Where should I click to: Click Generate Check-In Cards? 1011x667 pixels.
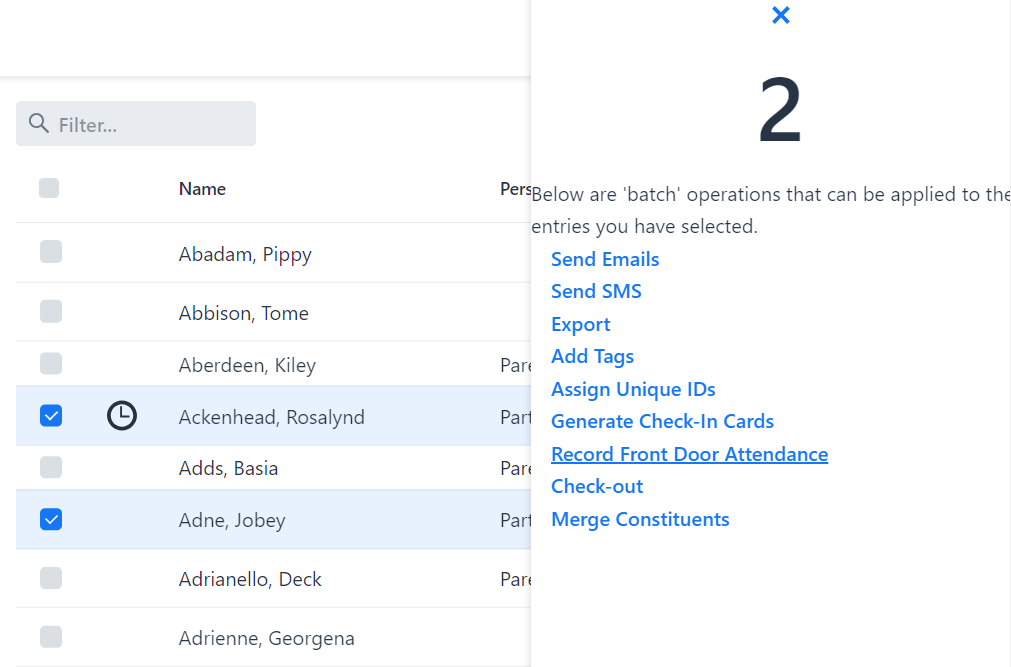tap(662, 421)
